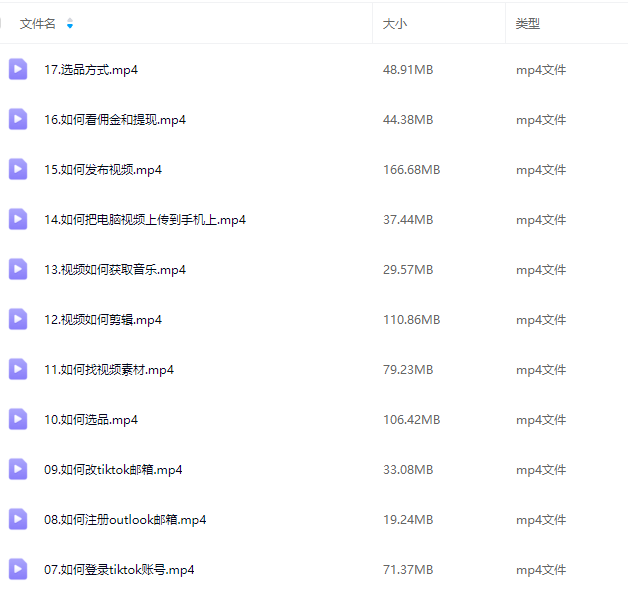Screen dimensions: 628x596
Task: Open file 13.视频如何获取音乐.mp4
Action: tap(115, 270)
